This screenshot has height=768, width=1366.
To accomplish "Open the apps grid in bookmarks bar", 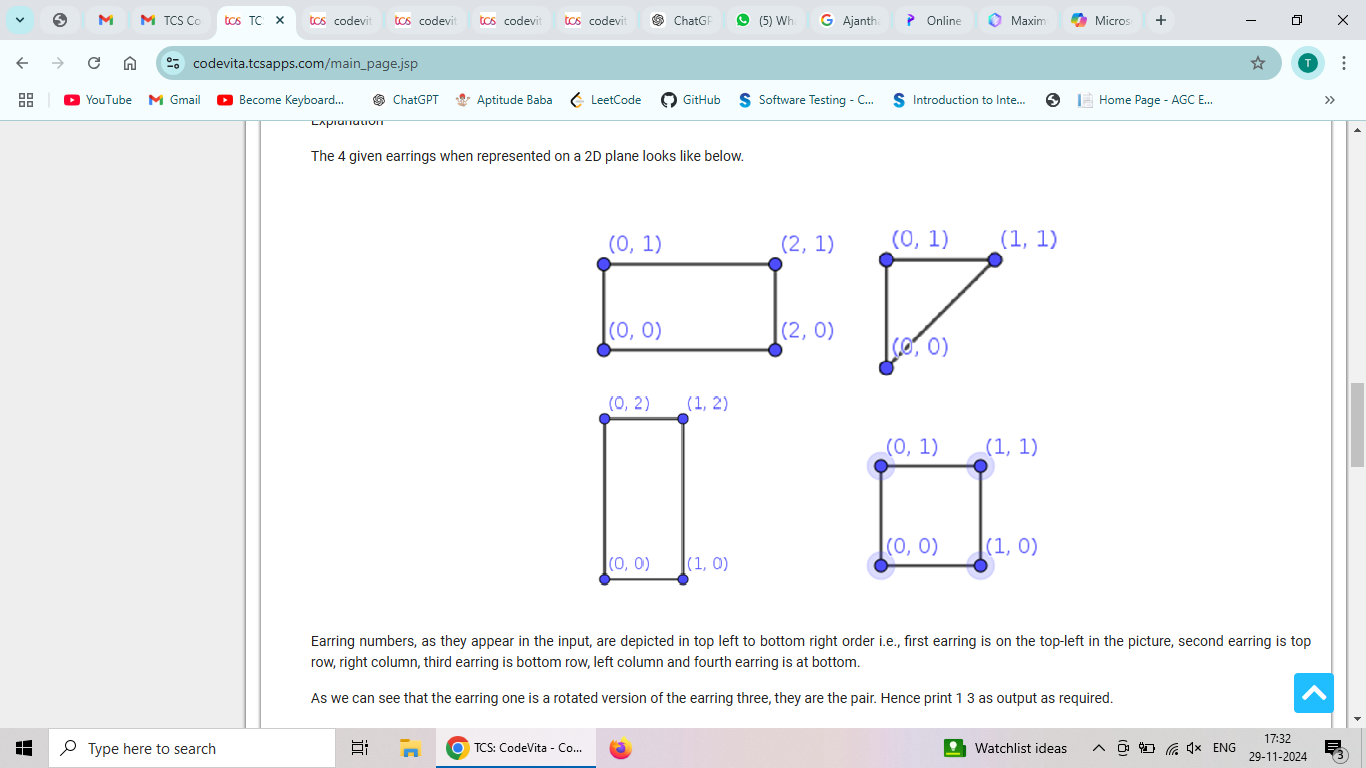I will pos(26,100).
